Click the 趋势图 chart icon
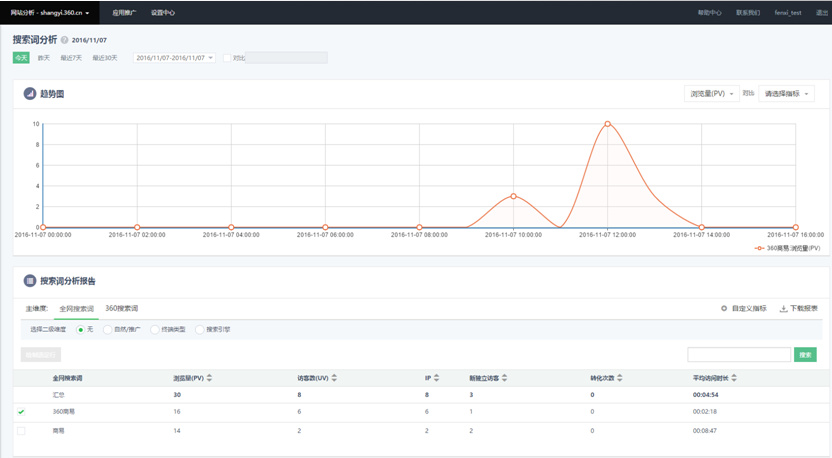Image resolution: width=832 pixels, height=458 pixels. pyautogui.click(x=29, y=94)
